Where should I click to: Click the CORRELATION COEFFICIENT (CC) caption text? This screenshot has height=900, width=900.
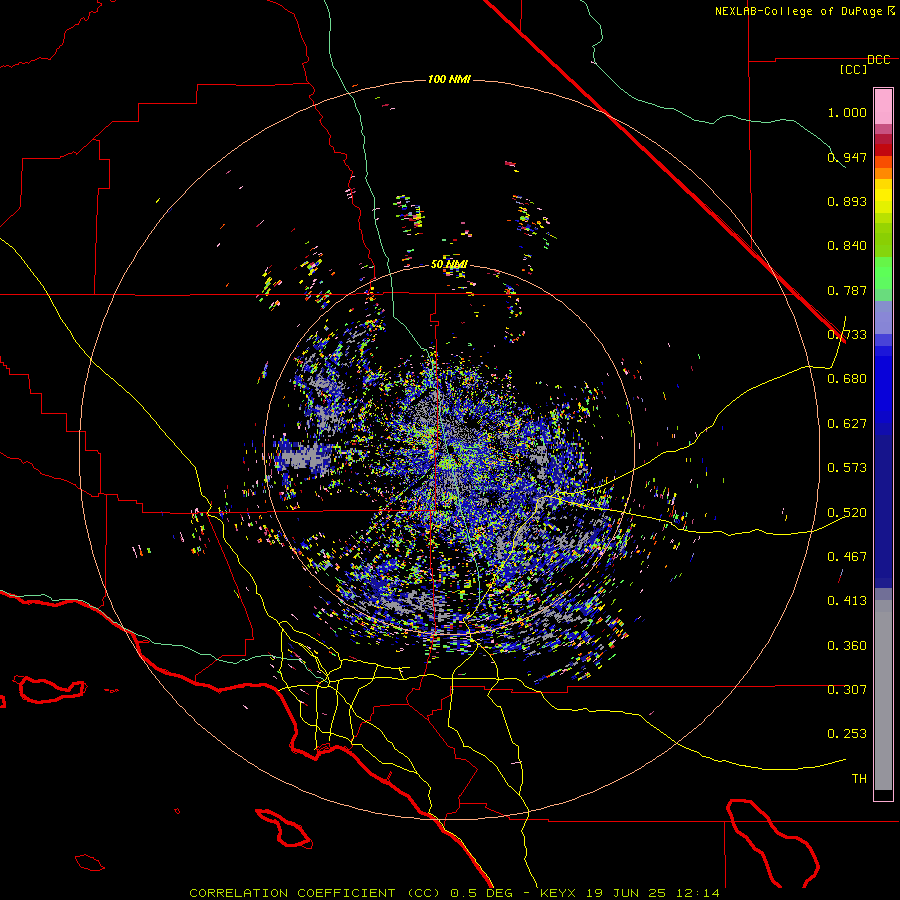(x=314, y=893)
